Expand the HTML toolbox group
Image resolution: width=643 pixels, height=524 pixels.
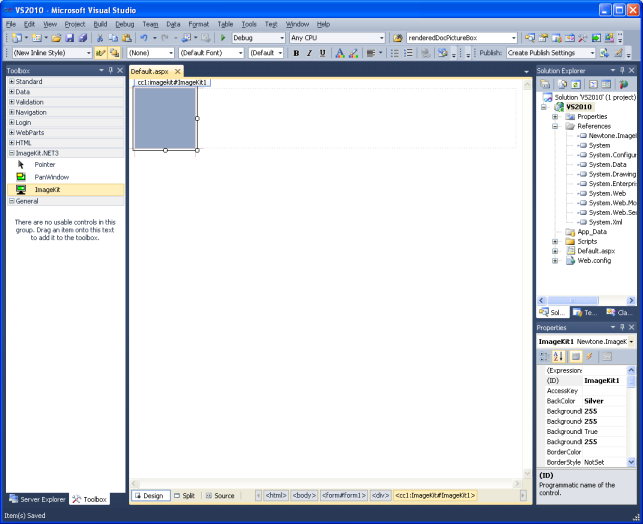11,143
